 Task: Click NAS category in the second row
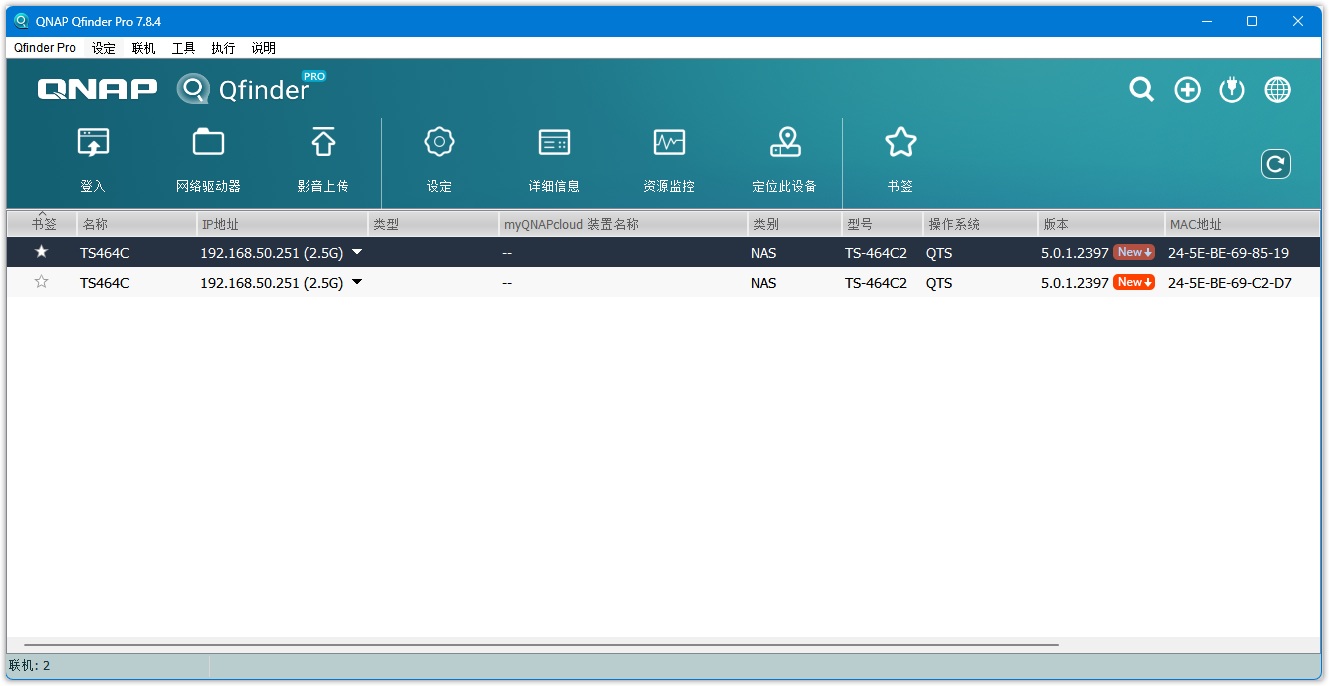click(x=763, y=283)
